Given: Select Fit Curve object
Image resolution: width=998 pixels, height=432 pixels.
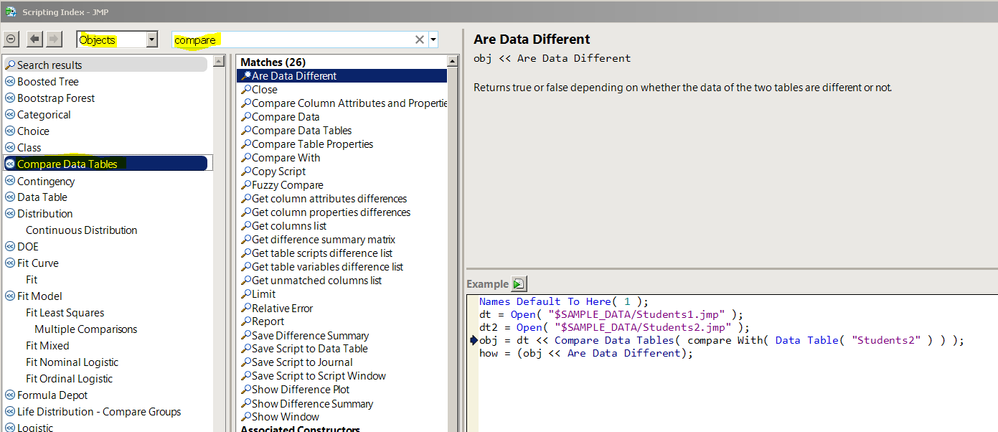Looking at the screenshot, I should [x=38, y=263].
